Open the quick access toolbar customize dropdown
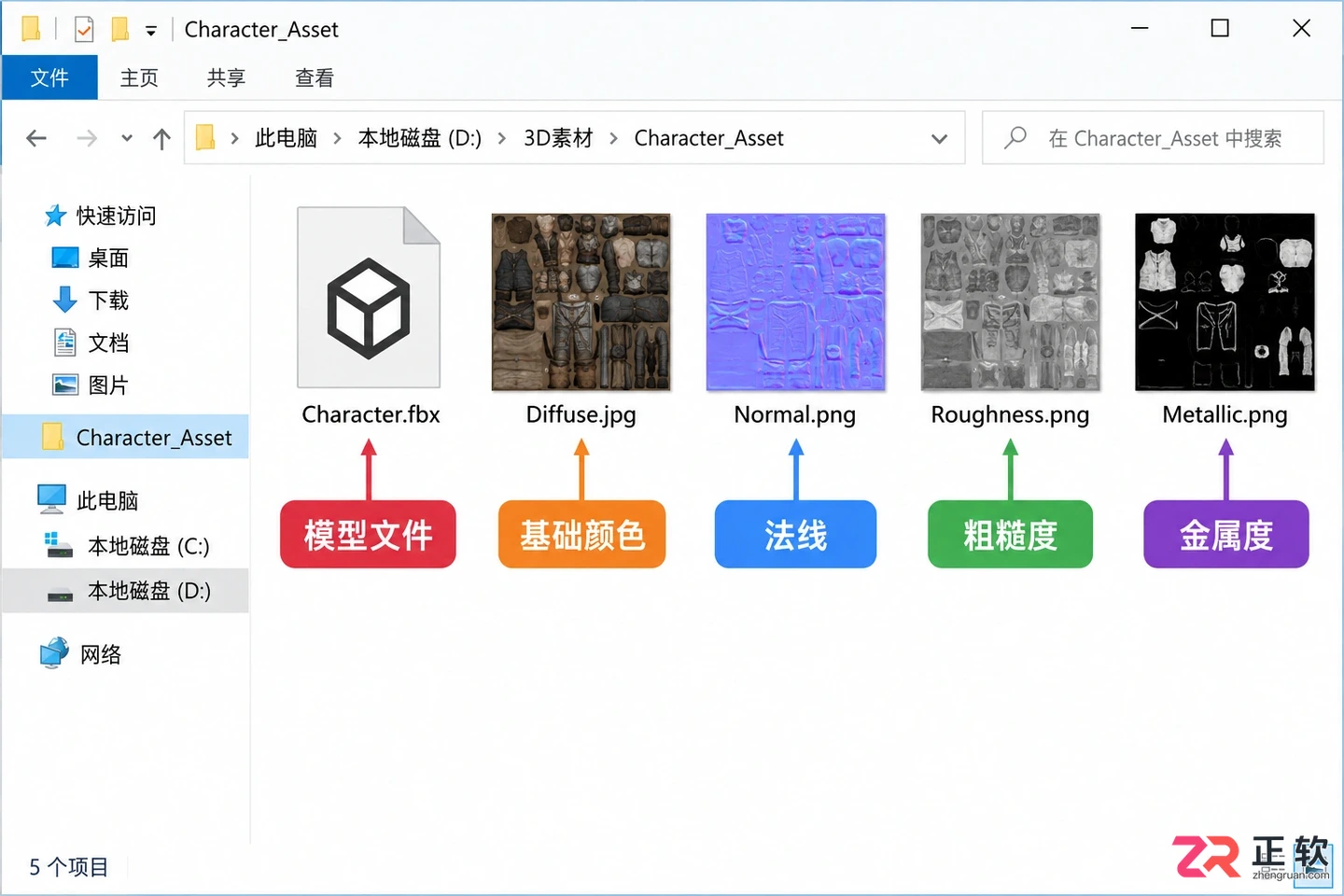This screenshot has width=1344, height=896. [x=151, y=31]
